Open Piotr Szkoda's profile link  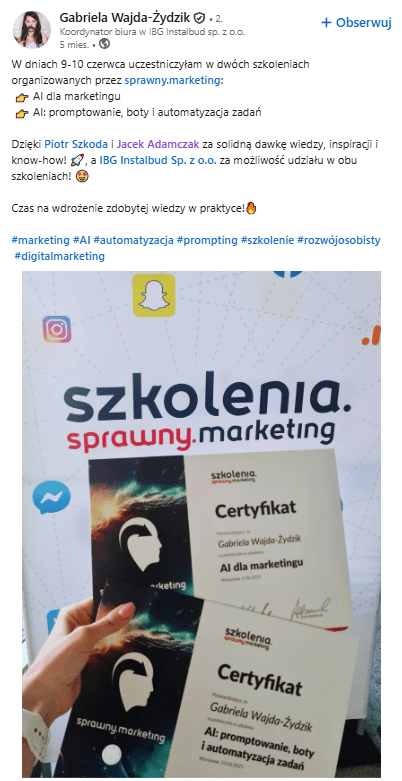point(76,144)
